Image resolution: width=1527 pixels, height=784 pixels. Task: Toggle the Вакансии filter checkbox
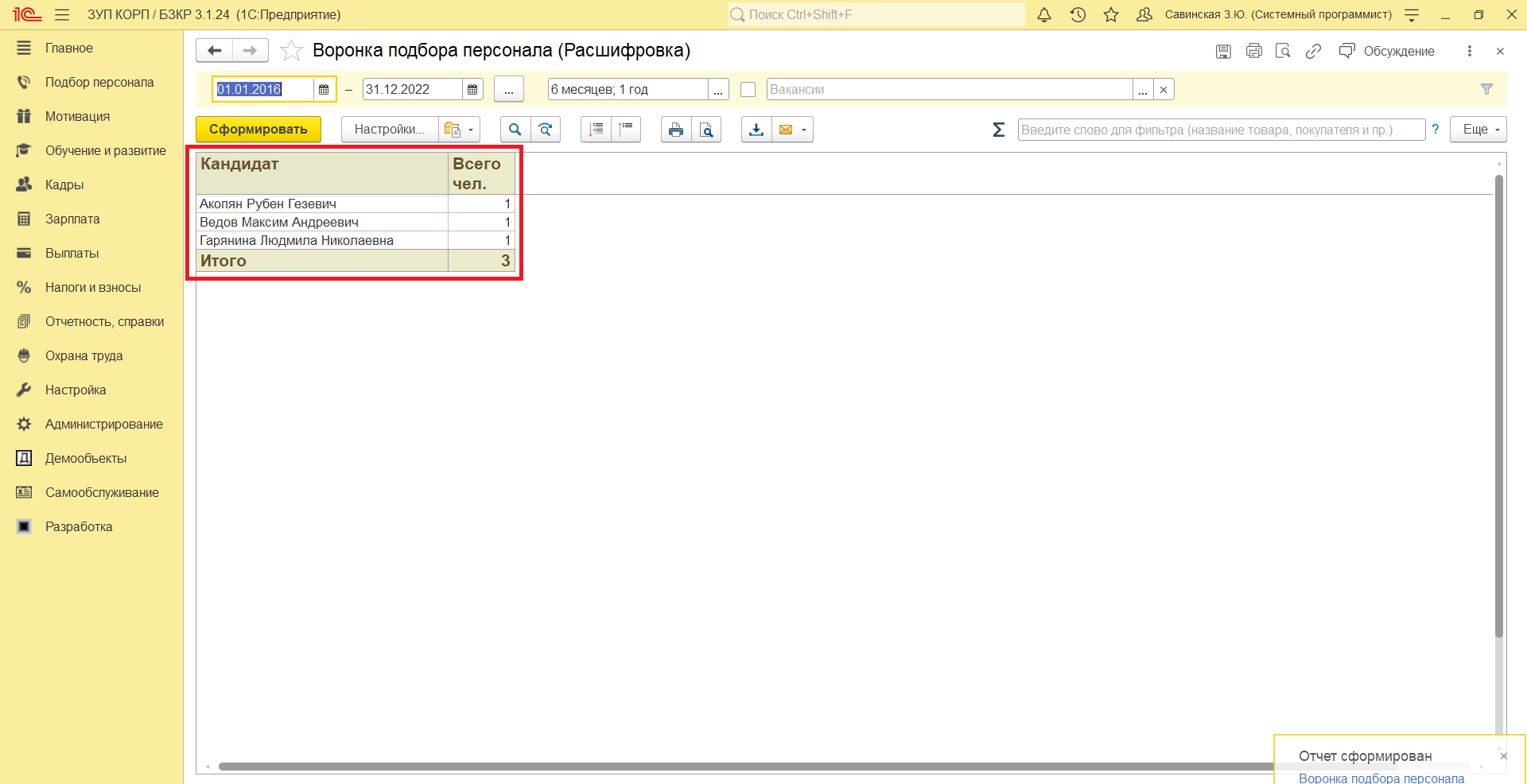click(748, 90)
